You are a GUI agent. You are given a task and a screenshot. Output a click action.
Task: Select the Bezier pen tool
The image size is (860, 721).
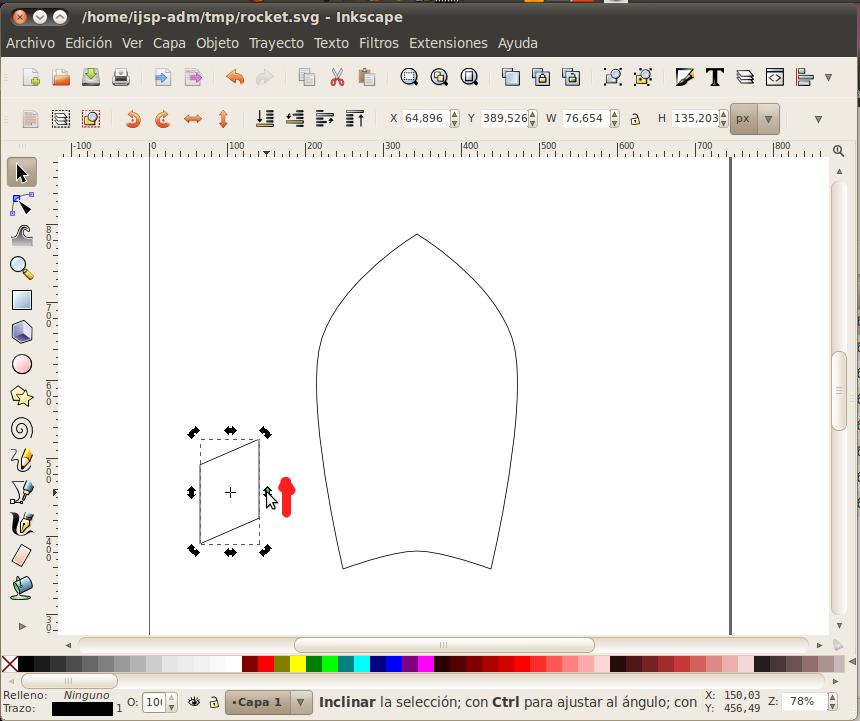tap(22, 492)
